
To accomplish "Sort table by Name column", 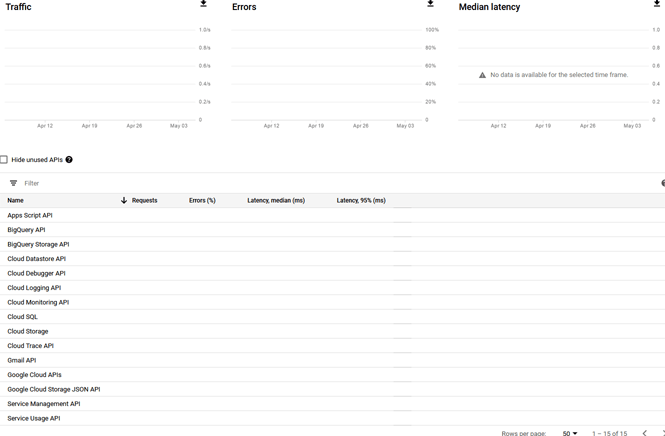I will pos(15,200).
